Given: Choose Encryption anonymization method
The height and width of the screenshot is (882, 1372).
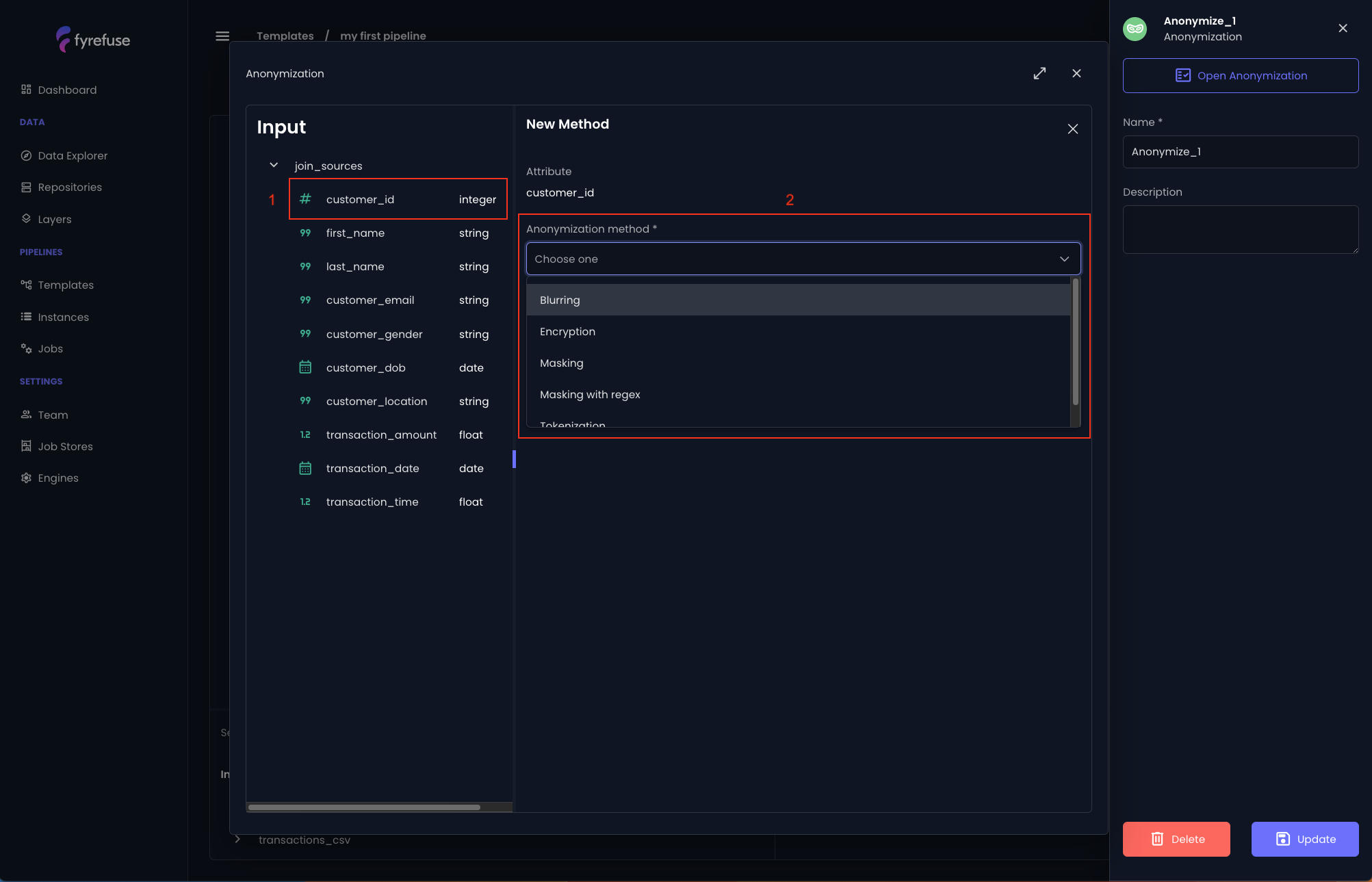Looking at the screenshot, I should (798, 331).
